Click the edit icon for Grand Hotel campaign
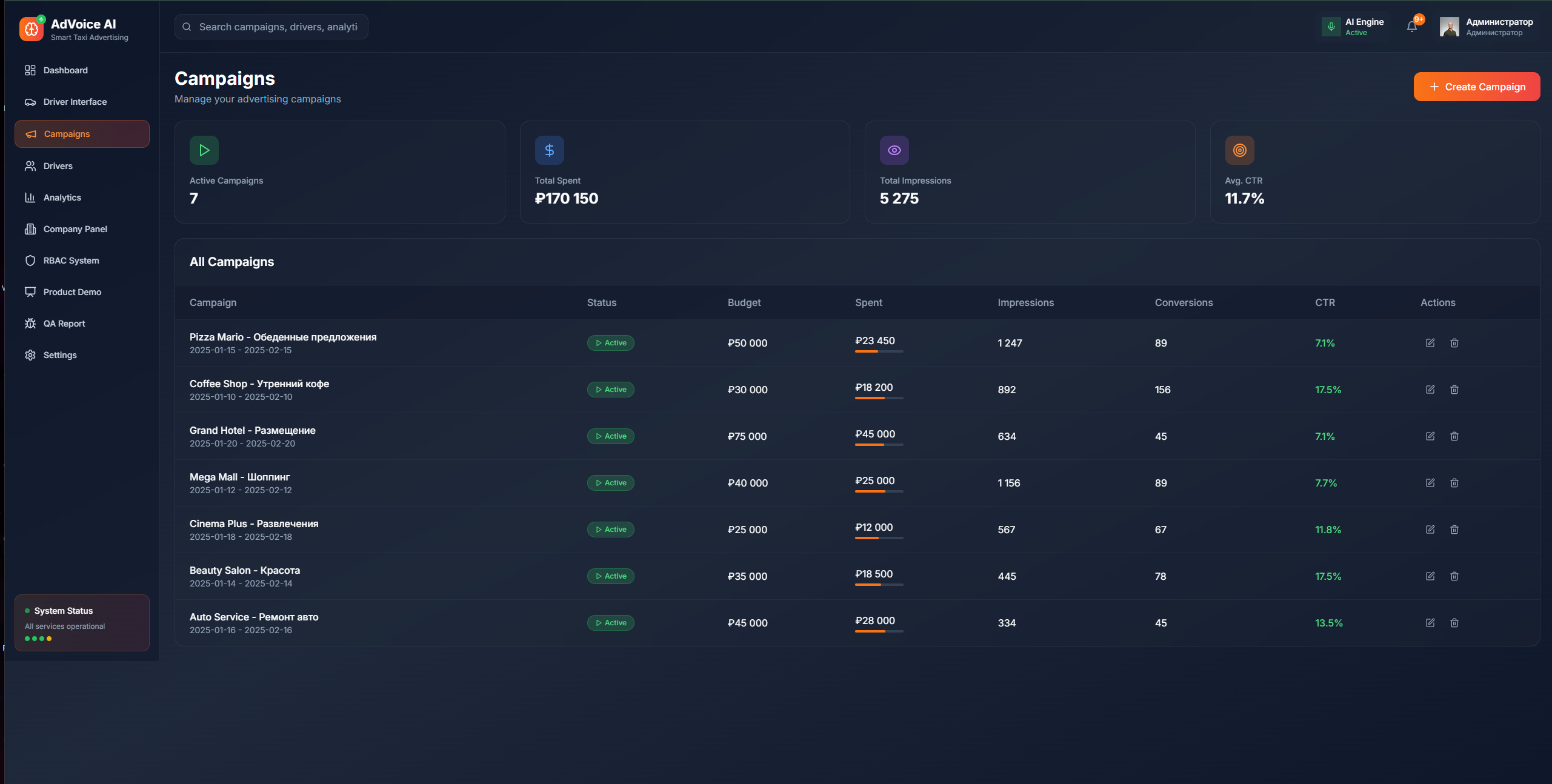 1430,436
